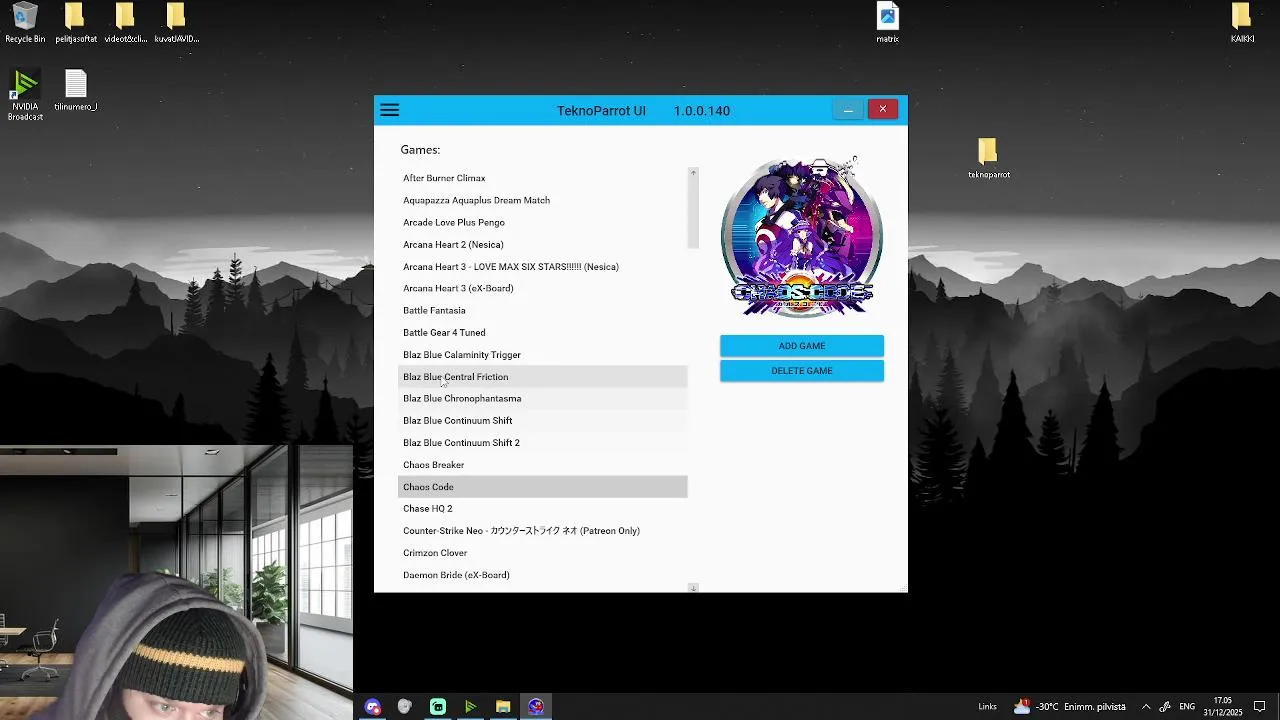1280x720 pixels.
Task: Click the games list scrollbar thumb
Action: coord(693,214)
